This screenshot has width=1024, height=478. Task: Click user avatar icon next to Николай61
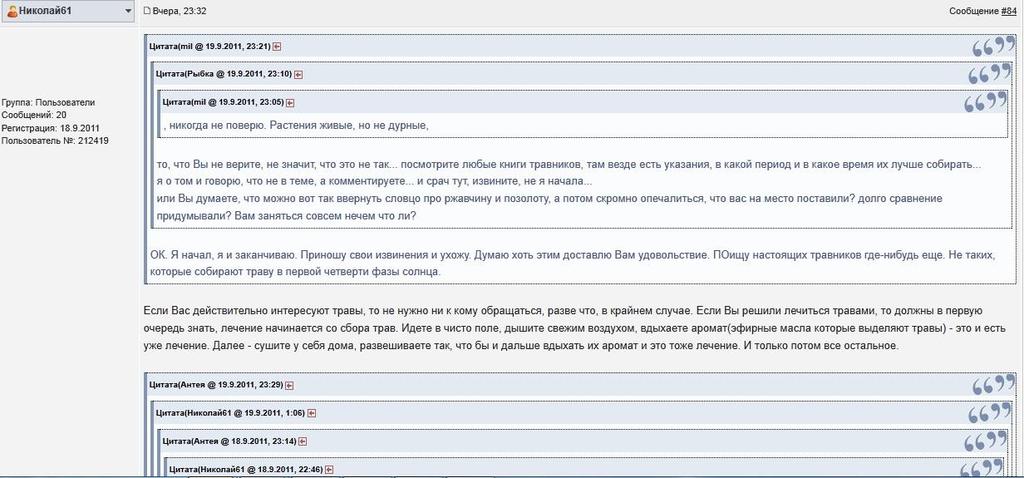point(11,11)
